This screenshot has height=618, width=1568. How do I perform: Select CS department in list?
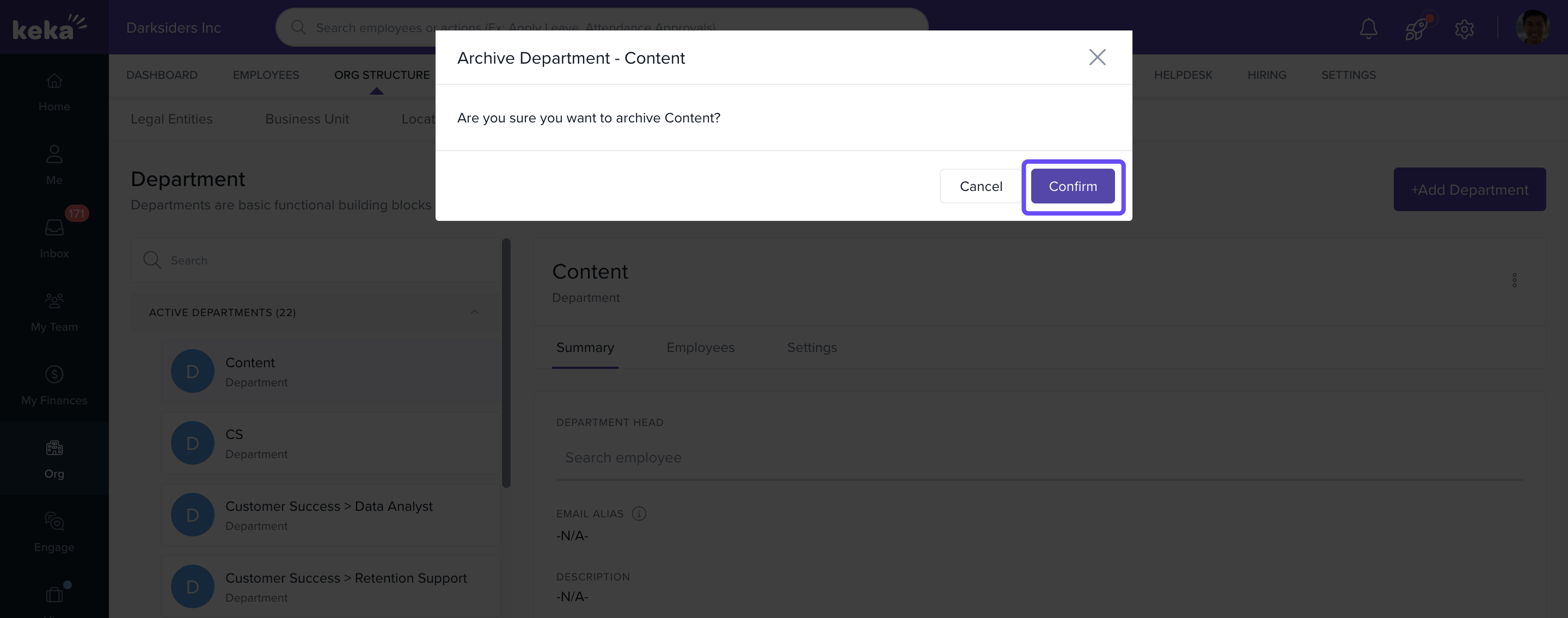point(332,443)
